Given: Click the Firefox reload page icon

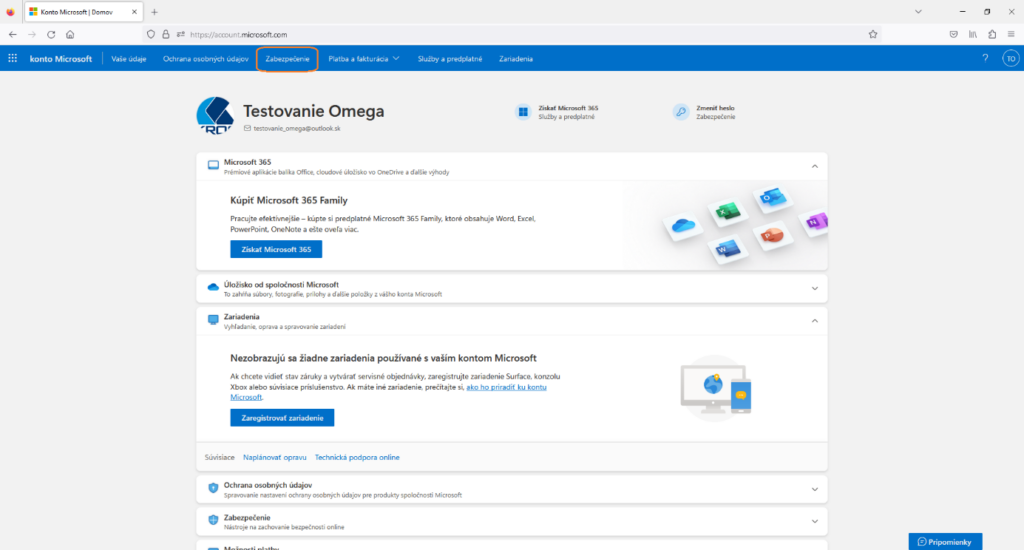Looking at the screenshot, I should 51,34.
